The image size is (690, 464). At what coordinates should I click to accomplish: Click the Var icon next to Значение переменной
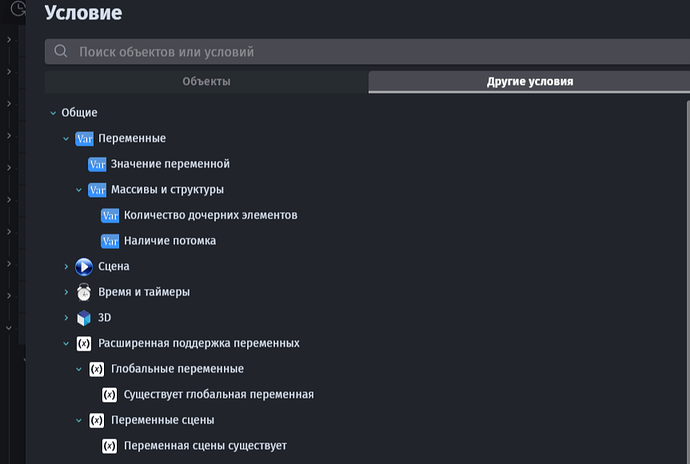point(97,164)
